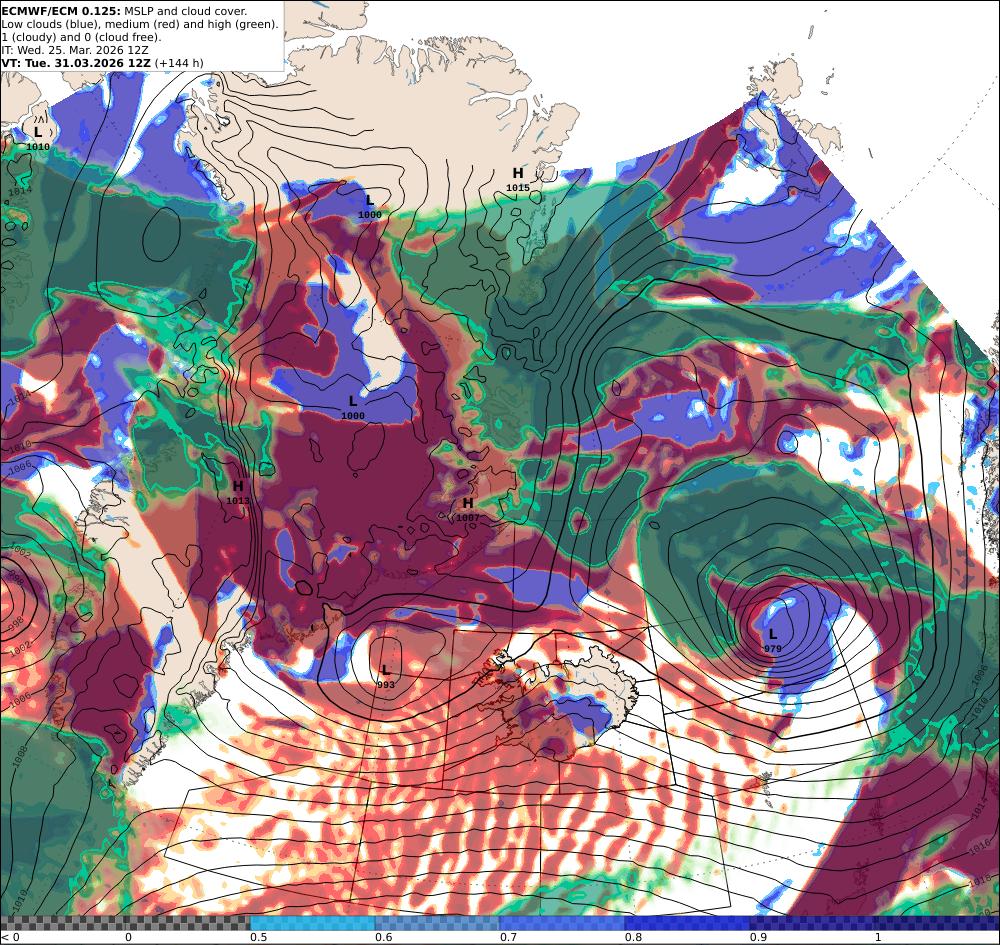Image resolution: width=1000 pixels, height=945 pixels.
Task: Select the low pressure center labeled 993
Action: 385,676
